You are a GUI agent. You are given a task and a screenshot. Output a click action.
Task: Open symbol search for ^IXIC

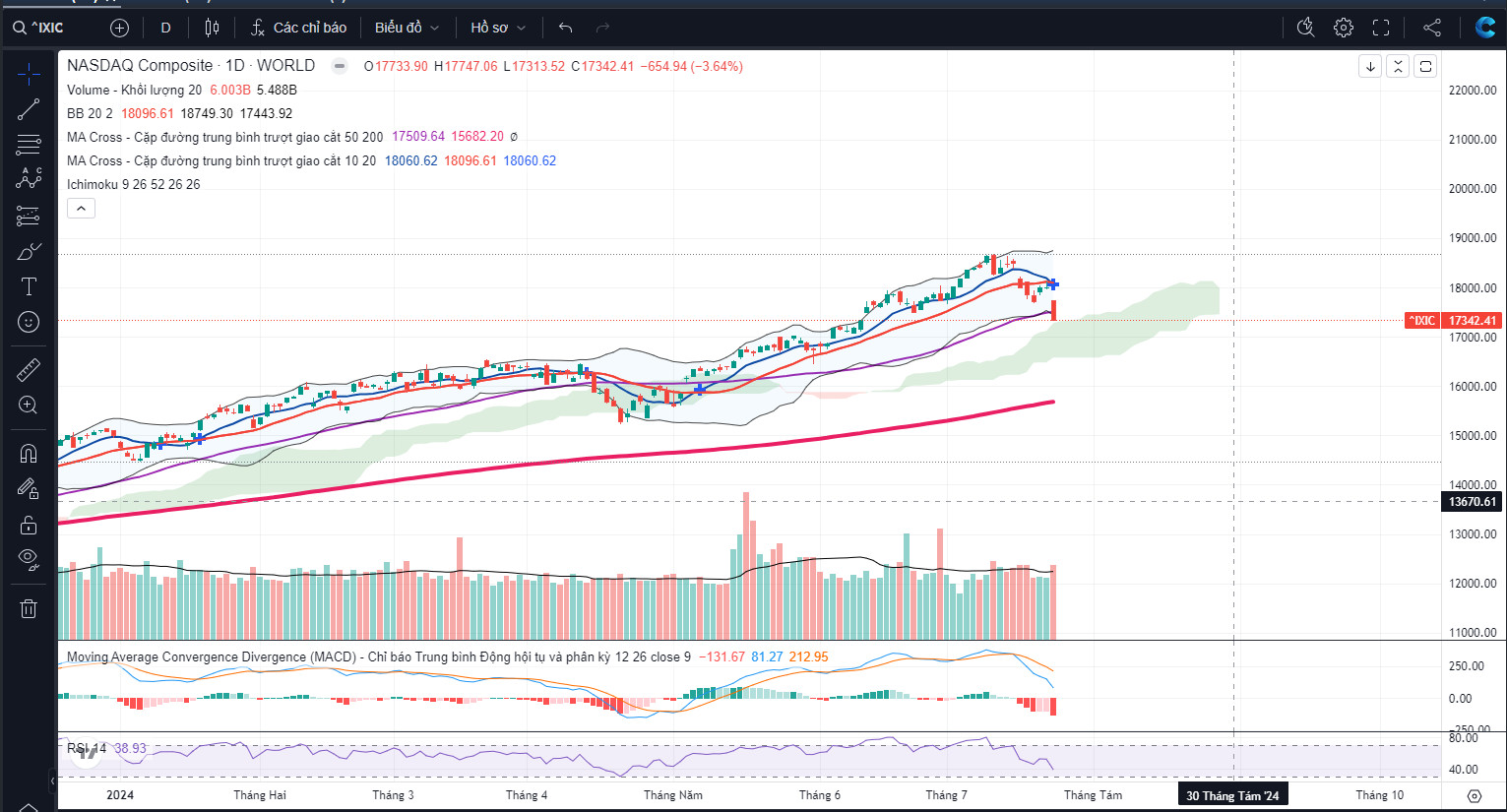39,28
